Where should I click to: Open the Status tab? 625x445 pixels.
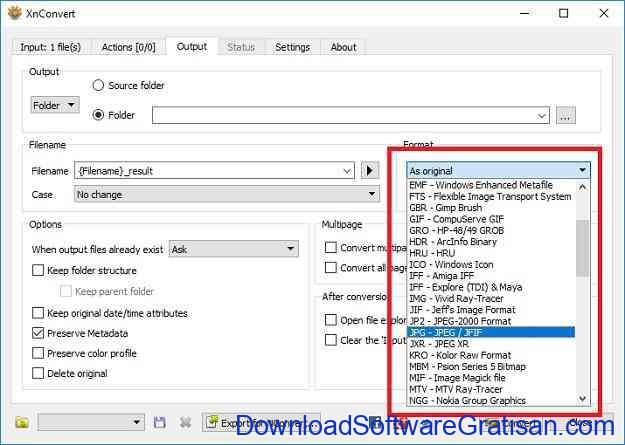241,47
